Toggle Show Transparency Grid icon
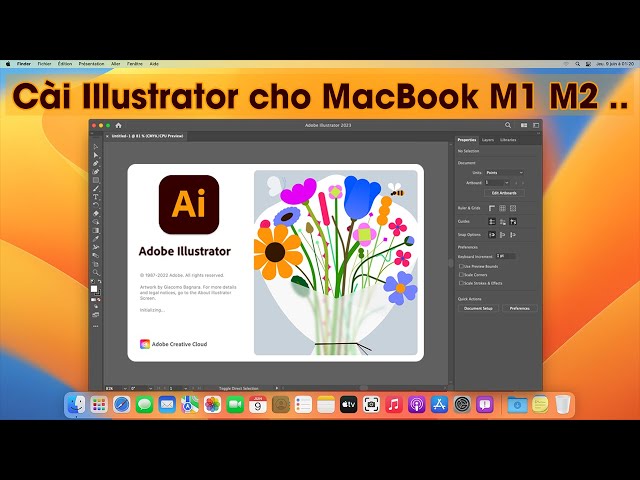Image resolution: width=640 pixels, height=480 pixels. tap(513, 208)
